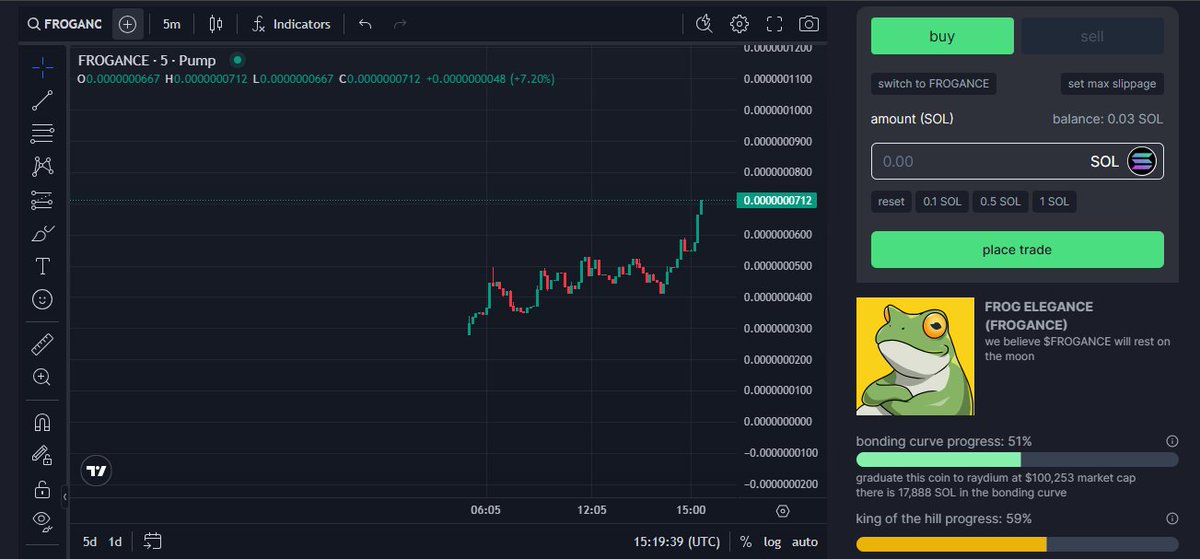Focus the SOL amount input field
The image size is (1200, 559).
(1017, 161)
